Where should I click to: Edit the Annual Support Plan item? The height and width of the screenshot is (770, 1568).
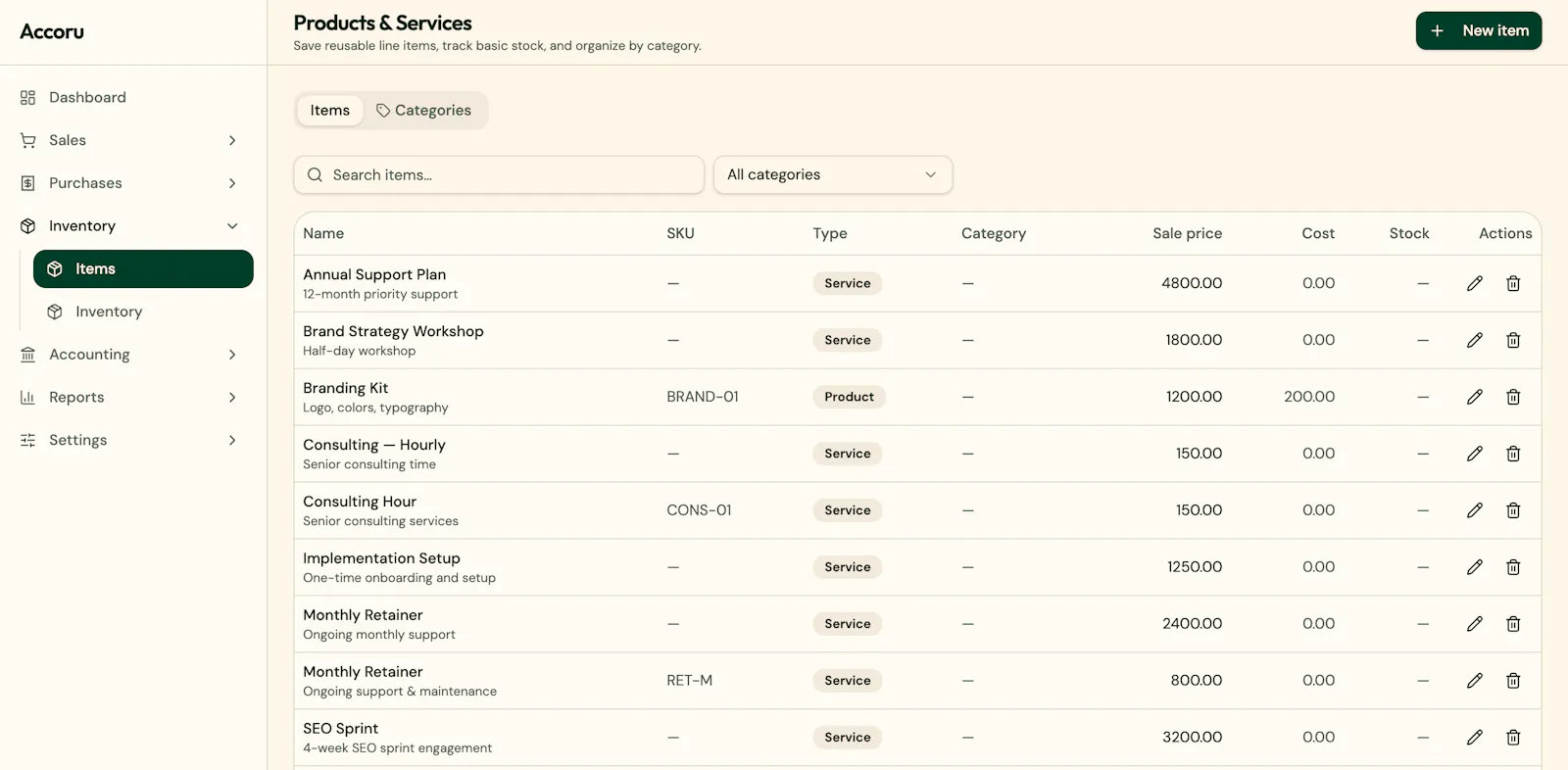(1474, 283)
